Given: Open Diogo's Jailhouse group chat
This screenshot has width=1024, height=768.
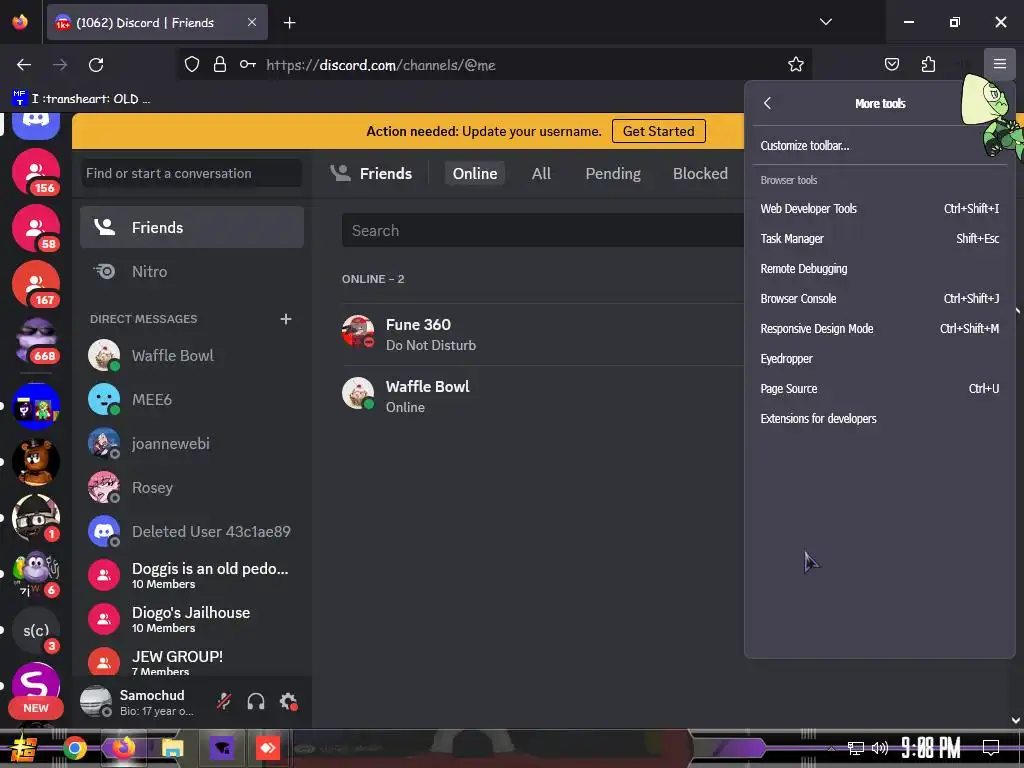Looking at the screenshot, I should 192,619.
